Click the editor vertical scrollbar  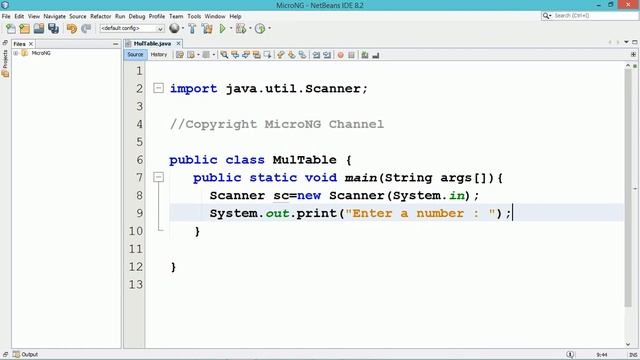coord(628,188)
